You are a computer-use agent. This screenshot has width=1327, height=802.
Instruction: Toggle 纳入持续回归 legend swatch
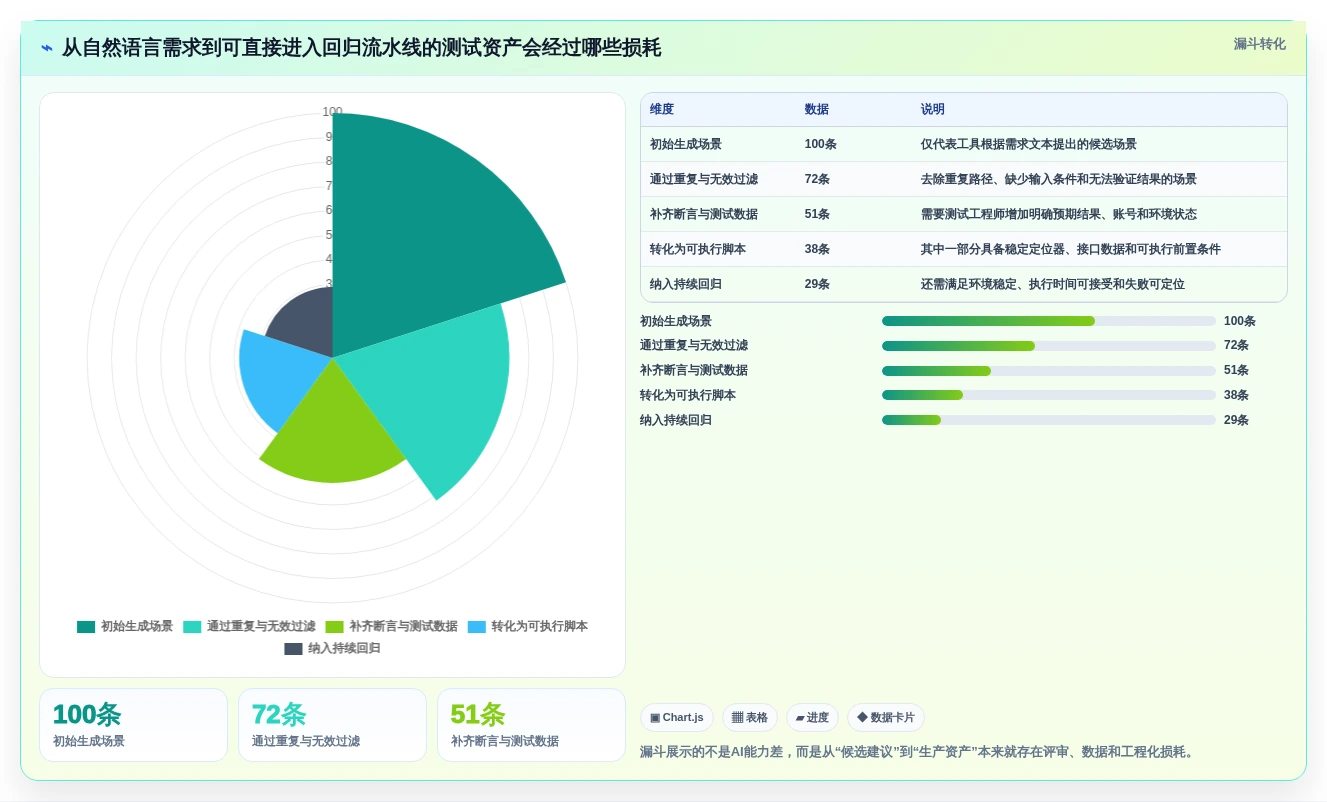(x=293, y=649)
